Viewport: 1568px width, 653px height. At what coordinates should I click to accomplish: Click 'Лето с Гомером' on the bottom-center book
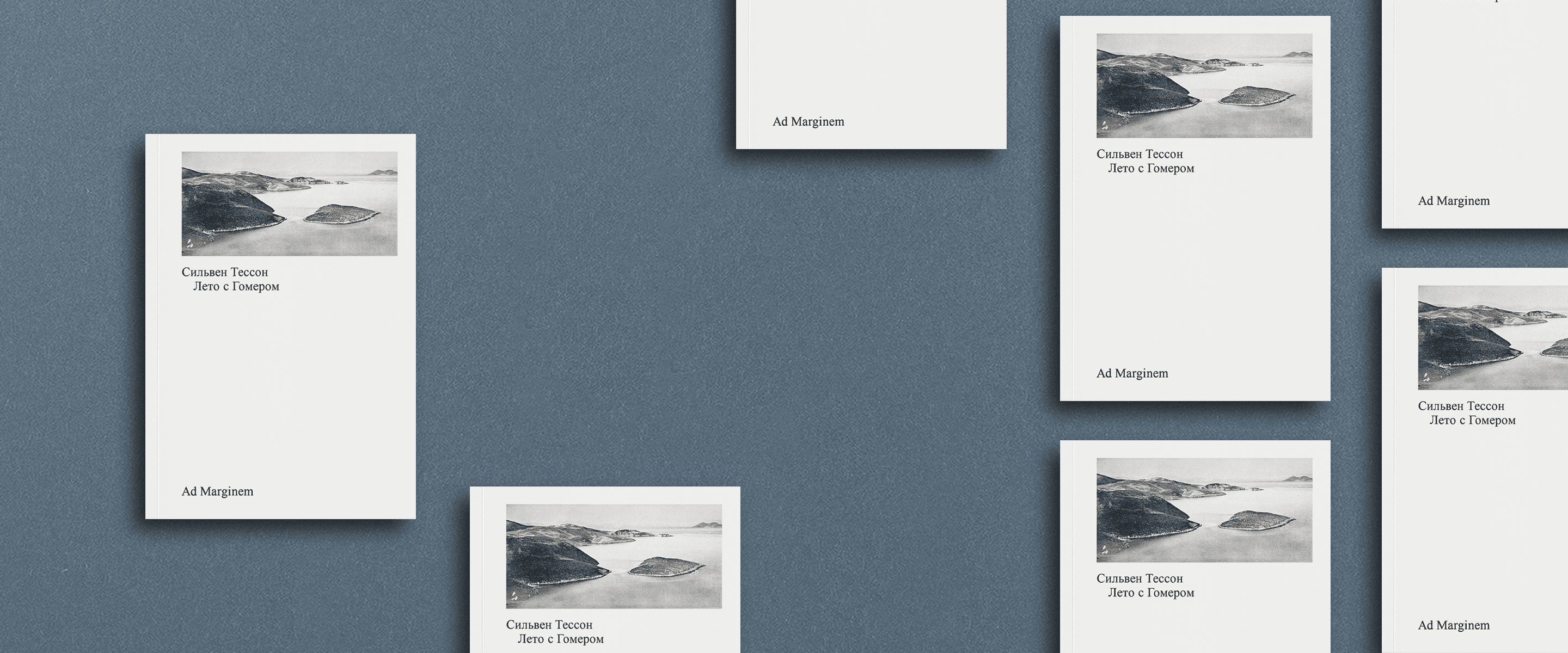click(561, 639)
